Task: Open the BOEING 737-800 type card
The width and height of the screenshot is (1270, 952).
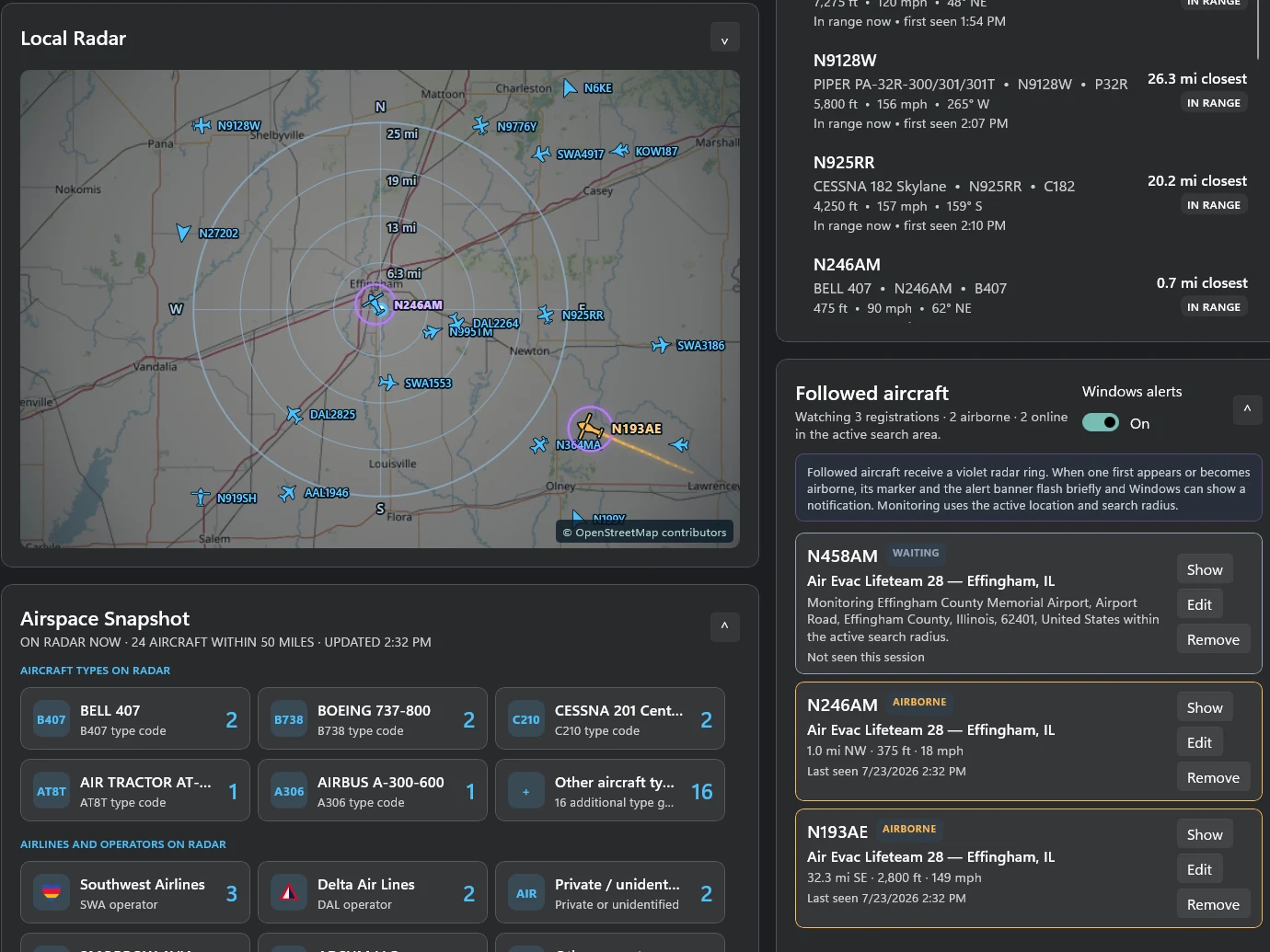Action: [x=373, y=718]
